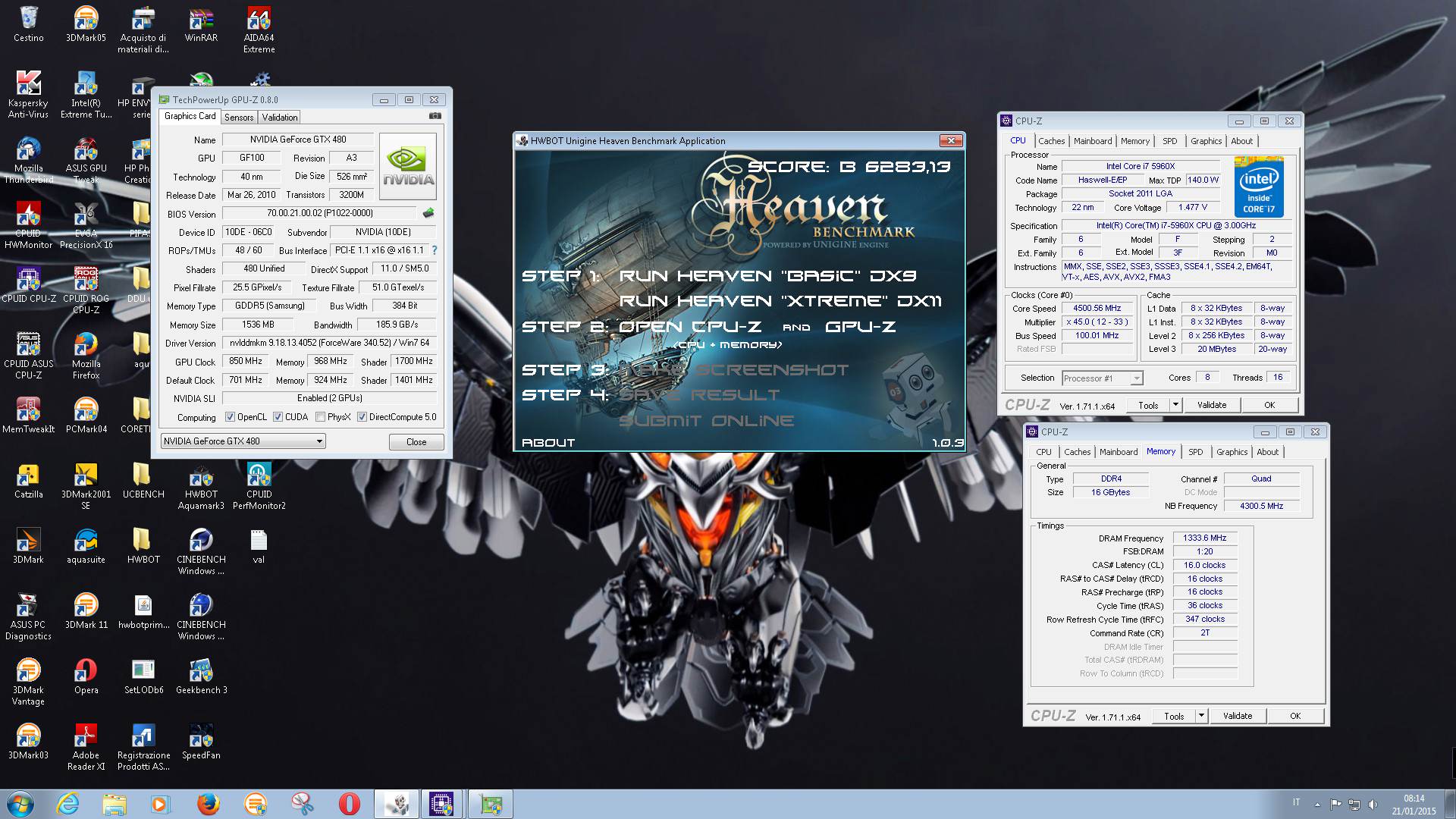The width and height of the screenshot is (1456, 819).
Task: Launch SetLODb6 desktop shortcut
Action: click(x=143, y=676)
